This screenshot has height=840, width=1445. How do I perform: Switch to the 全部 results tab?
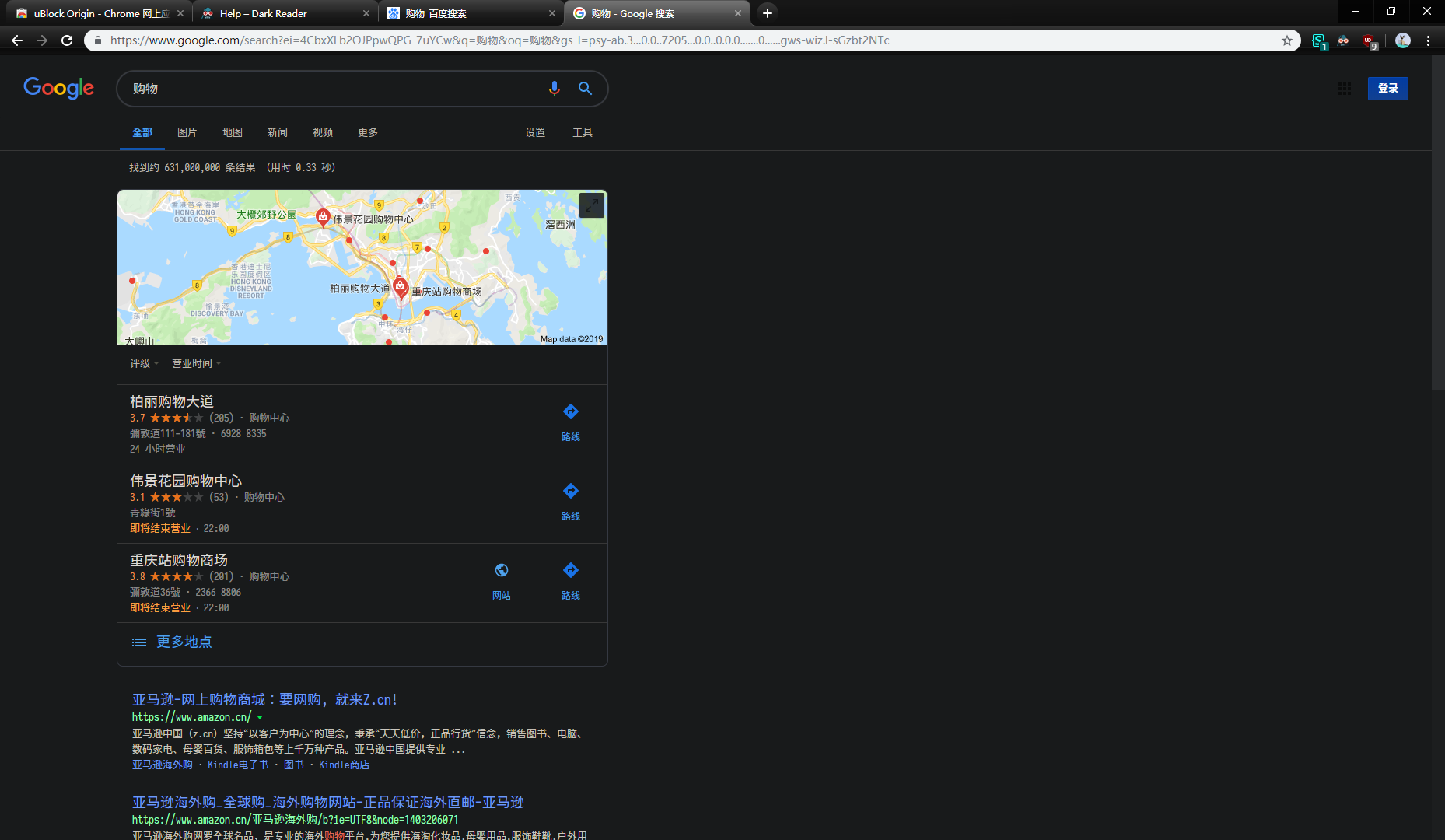click(142, 132)
